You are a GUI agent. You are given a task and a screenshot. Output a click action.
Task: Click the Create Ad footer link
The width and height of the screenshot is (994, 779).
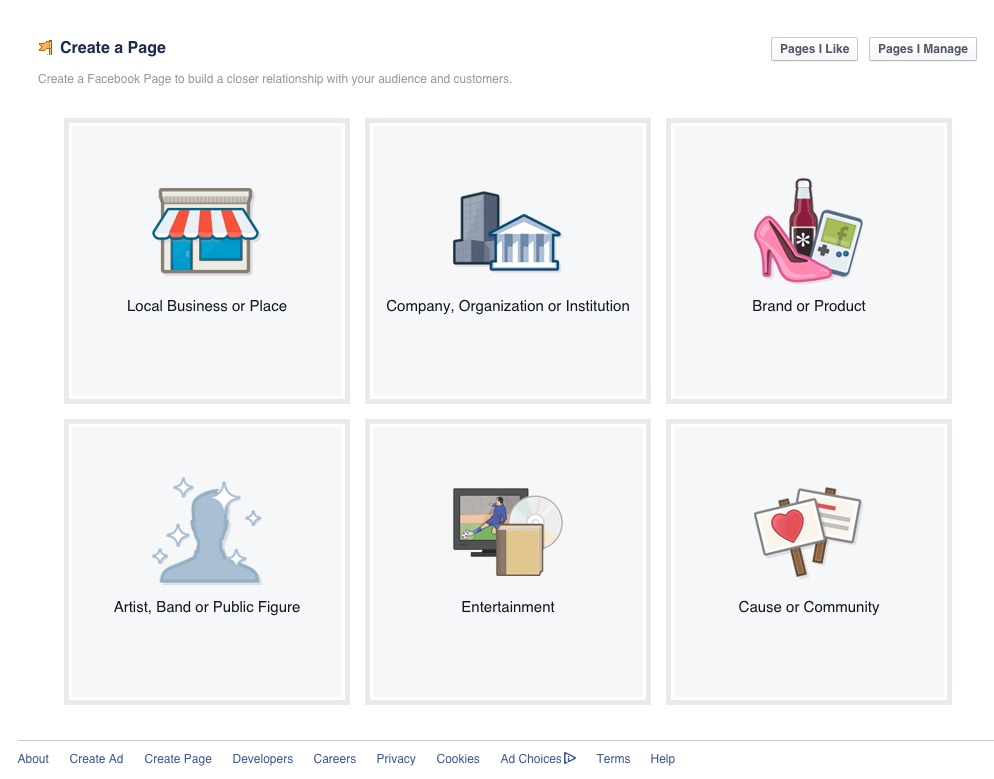click(x=96, y=758)
